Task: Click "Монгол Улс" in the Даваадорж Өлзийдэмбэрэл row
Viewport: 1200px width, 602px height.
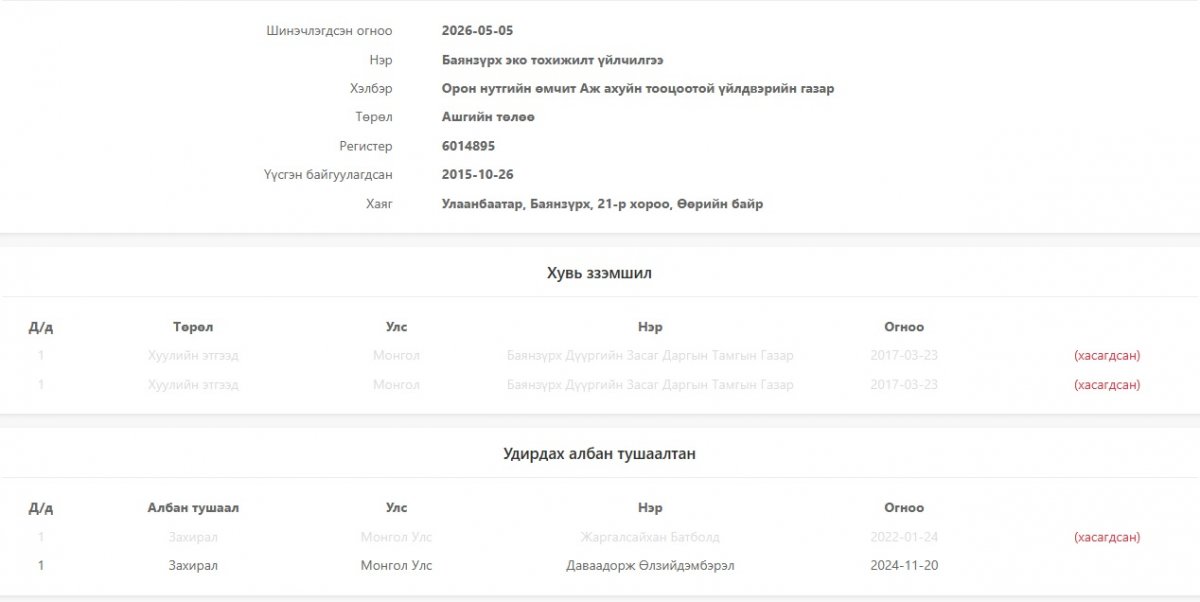Action: 397,566
